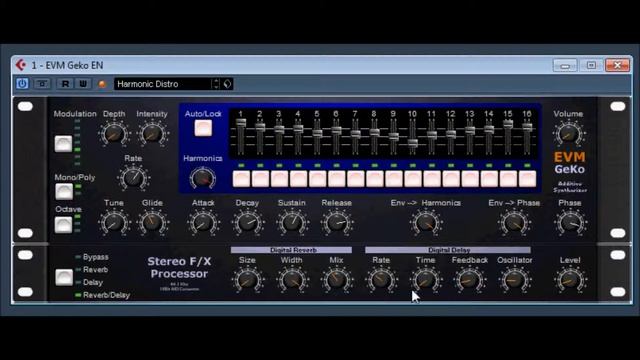Click harmonic slider 1 handle
Image resolution: width=640 pixels, height=360 pixels.
point(241,123)
